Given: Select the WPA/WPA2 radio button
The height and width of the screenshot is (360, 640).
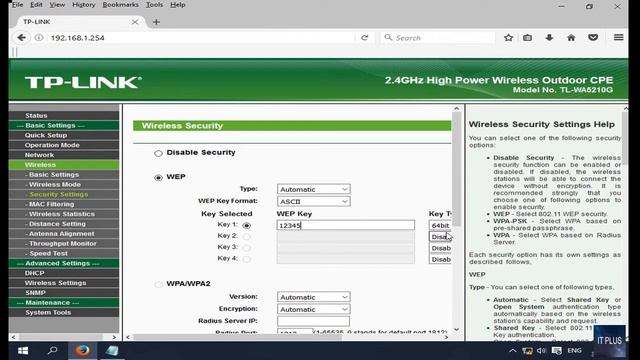Looking at the screenshot, I should tap(158, 284).
